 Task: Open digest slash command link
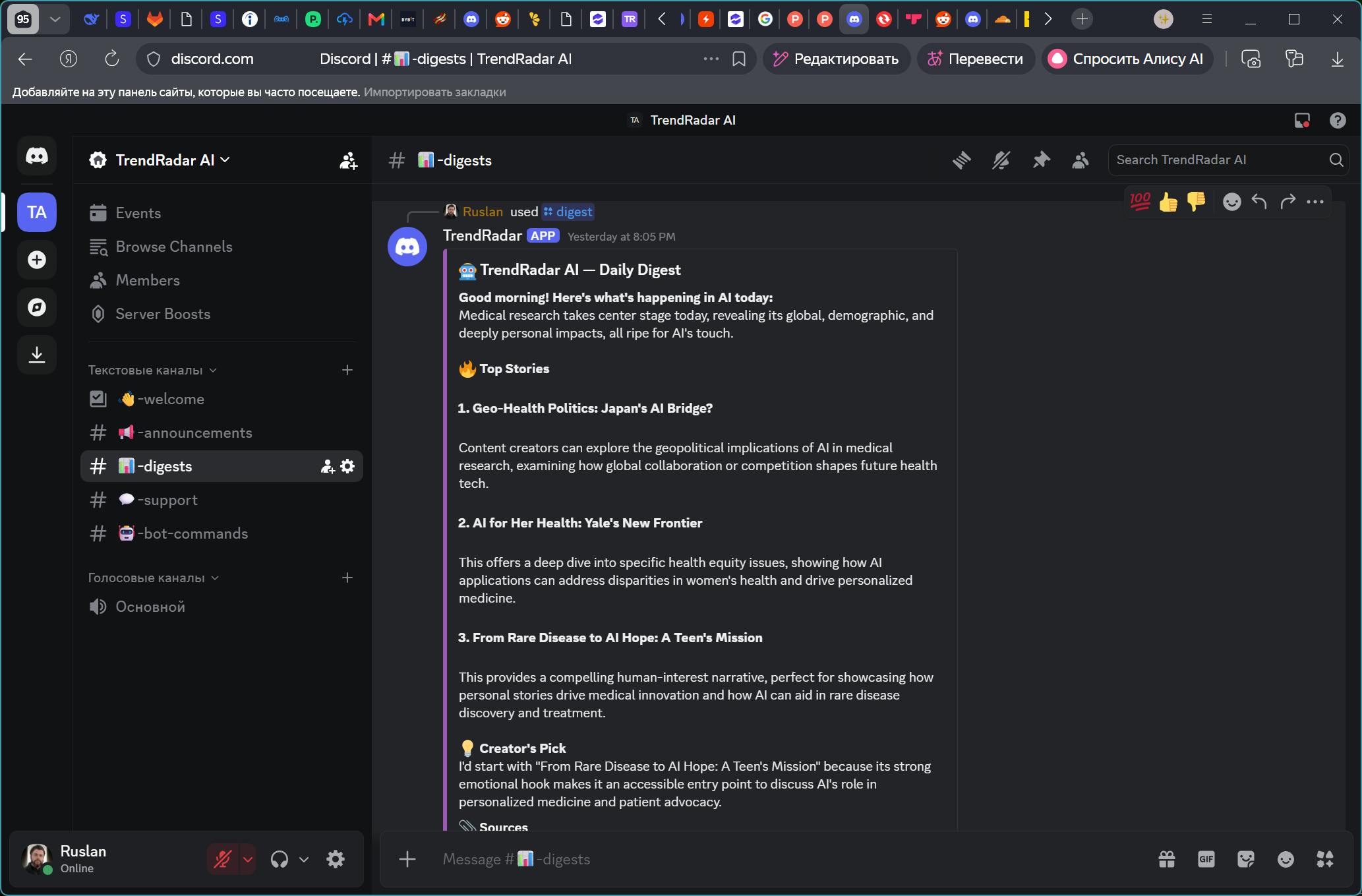click(568, 212)
